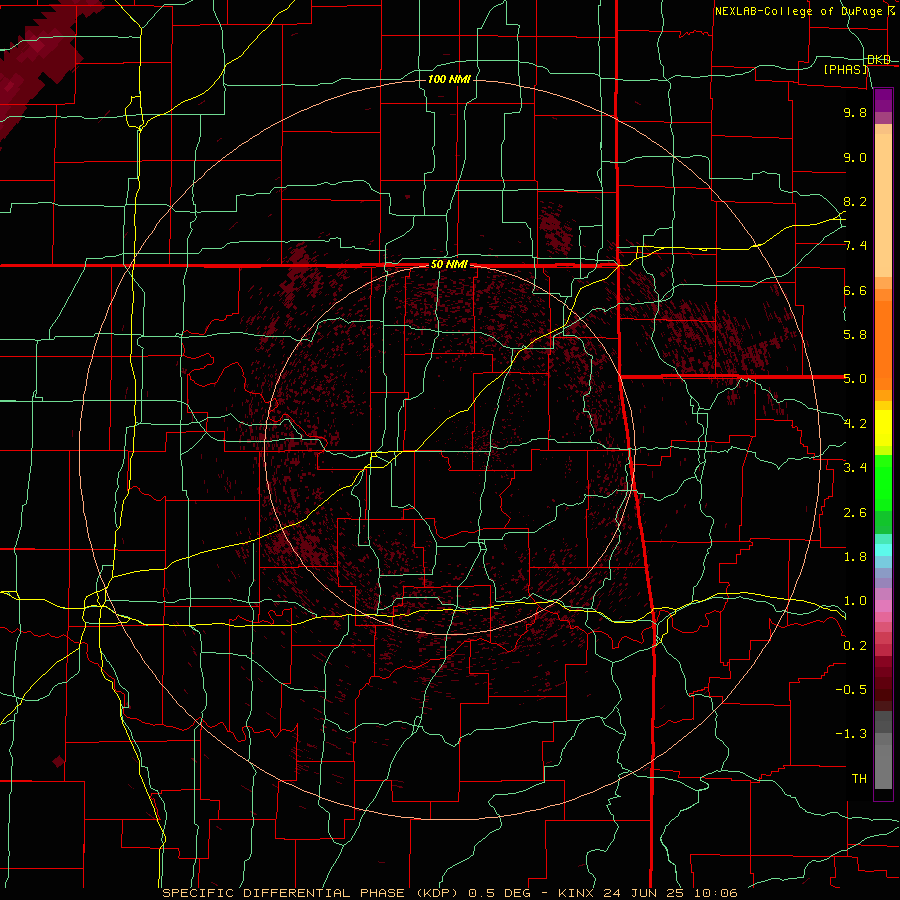Click the cyan color bar segment
Screen dimensions: 900x900
(883, 550)
